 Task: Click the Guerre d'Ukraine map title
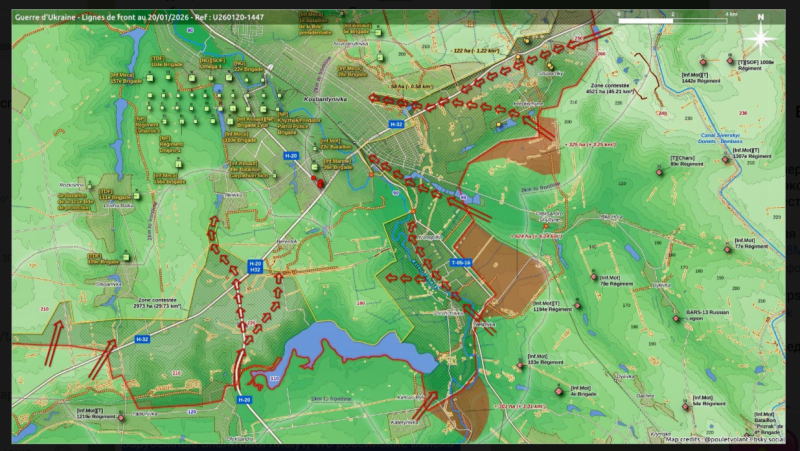(139, 17)
